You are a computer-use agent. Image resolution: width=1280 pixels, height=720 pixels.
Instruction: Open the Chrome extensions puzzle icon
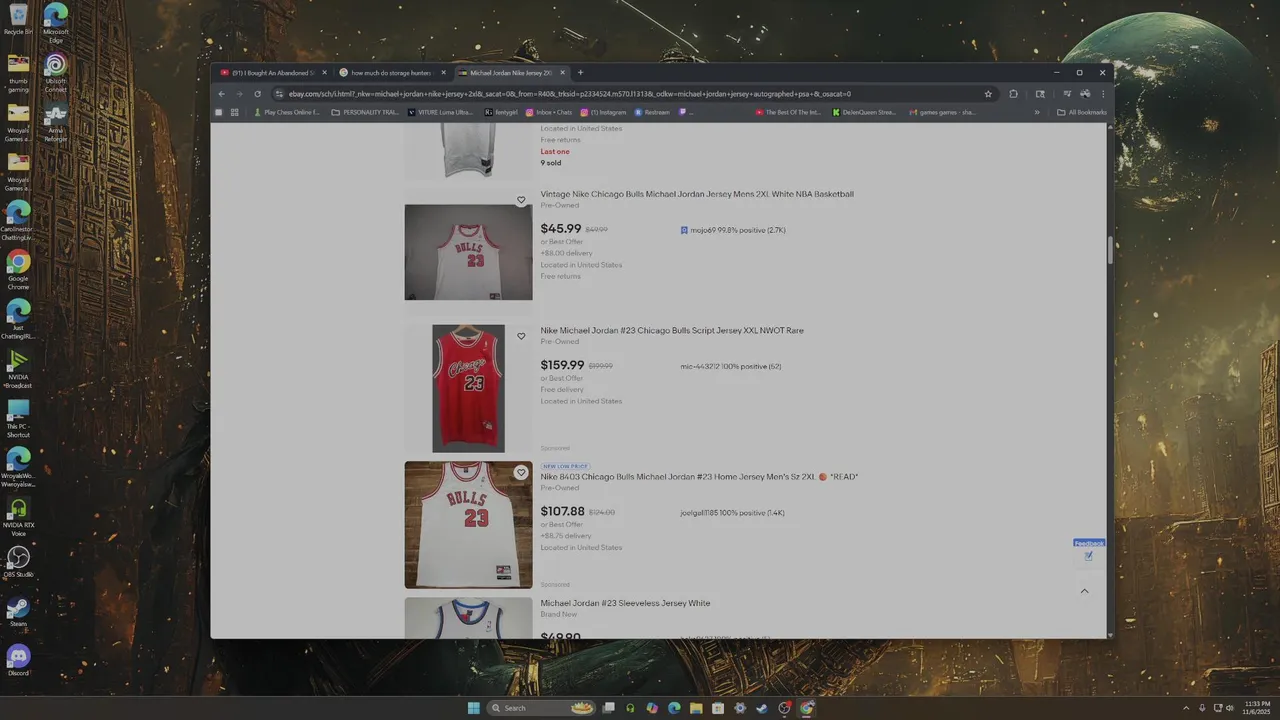[x=1013, y=94]
